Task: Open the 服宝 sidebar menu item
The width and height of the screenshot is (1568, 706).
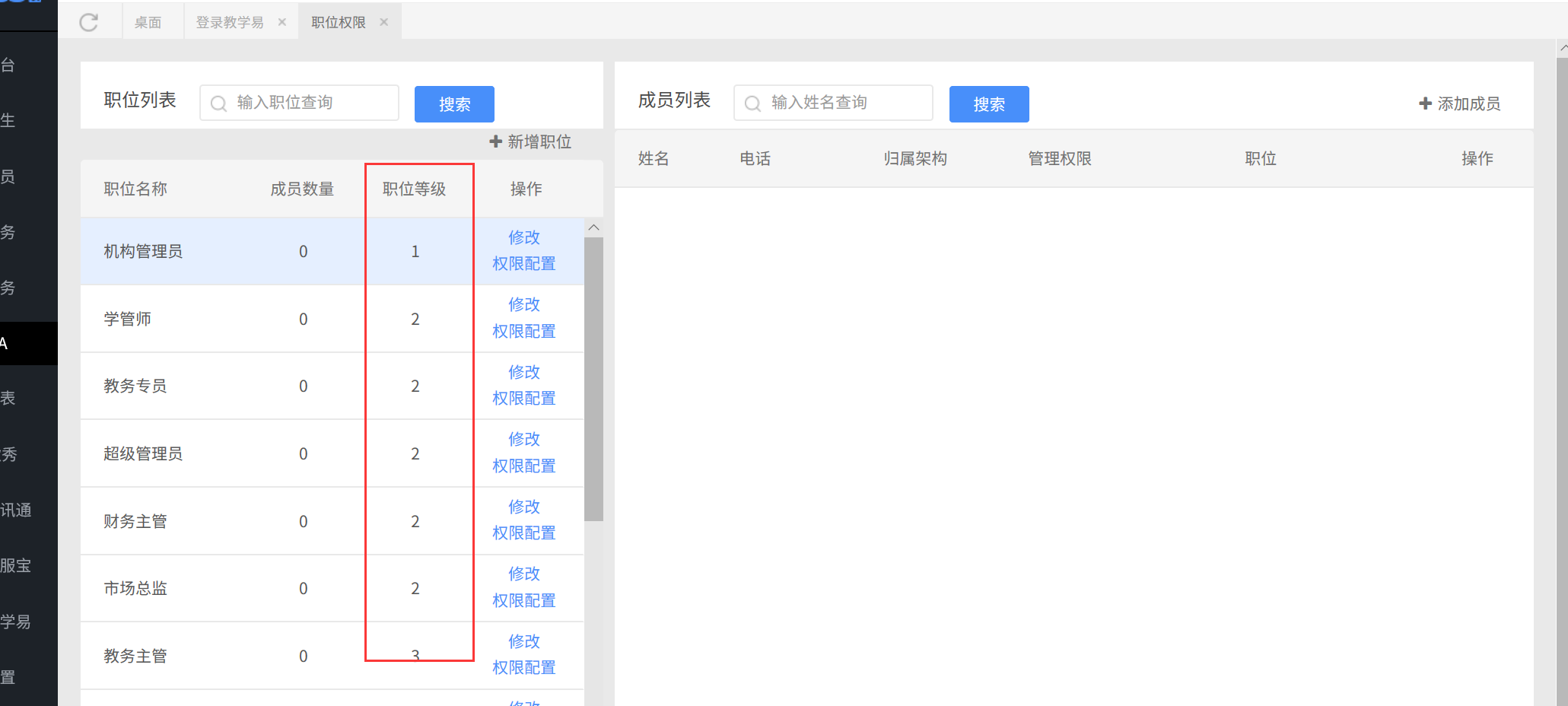Action: click(16, 566)
